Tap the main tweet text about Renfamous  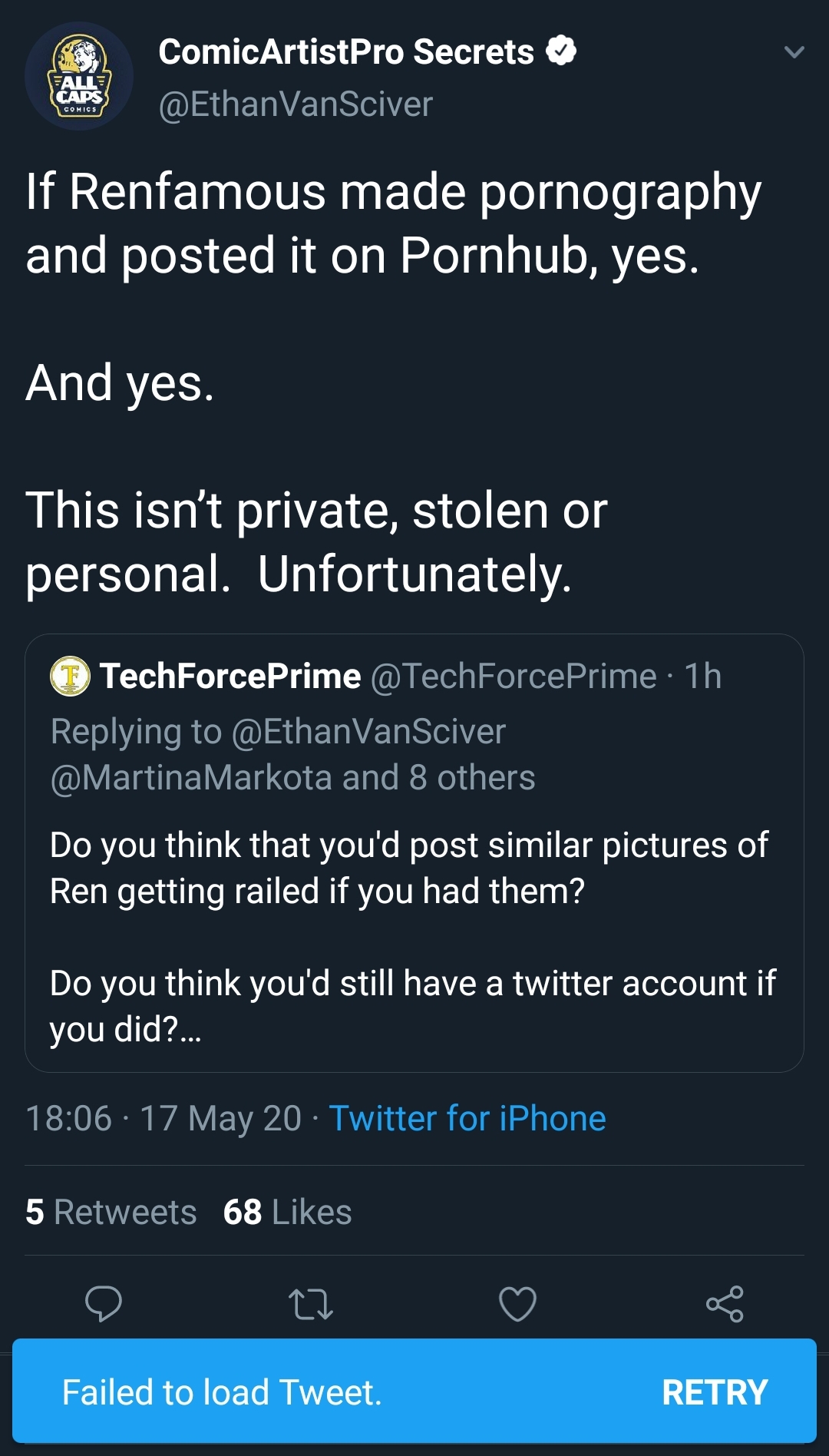[x=394, y=382]
